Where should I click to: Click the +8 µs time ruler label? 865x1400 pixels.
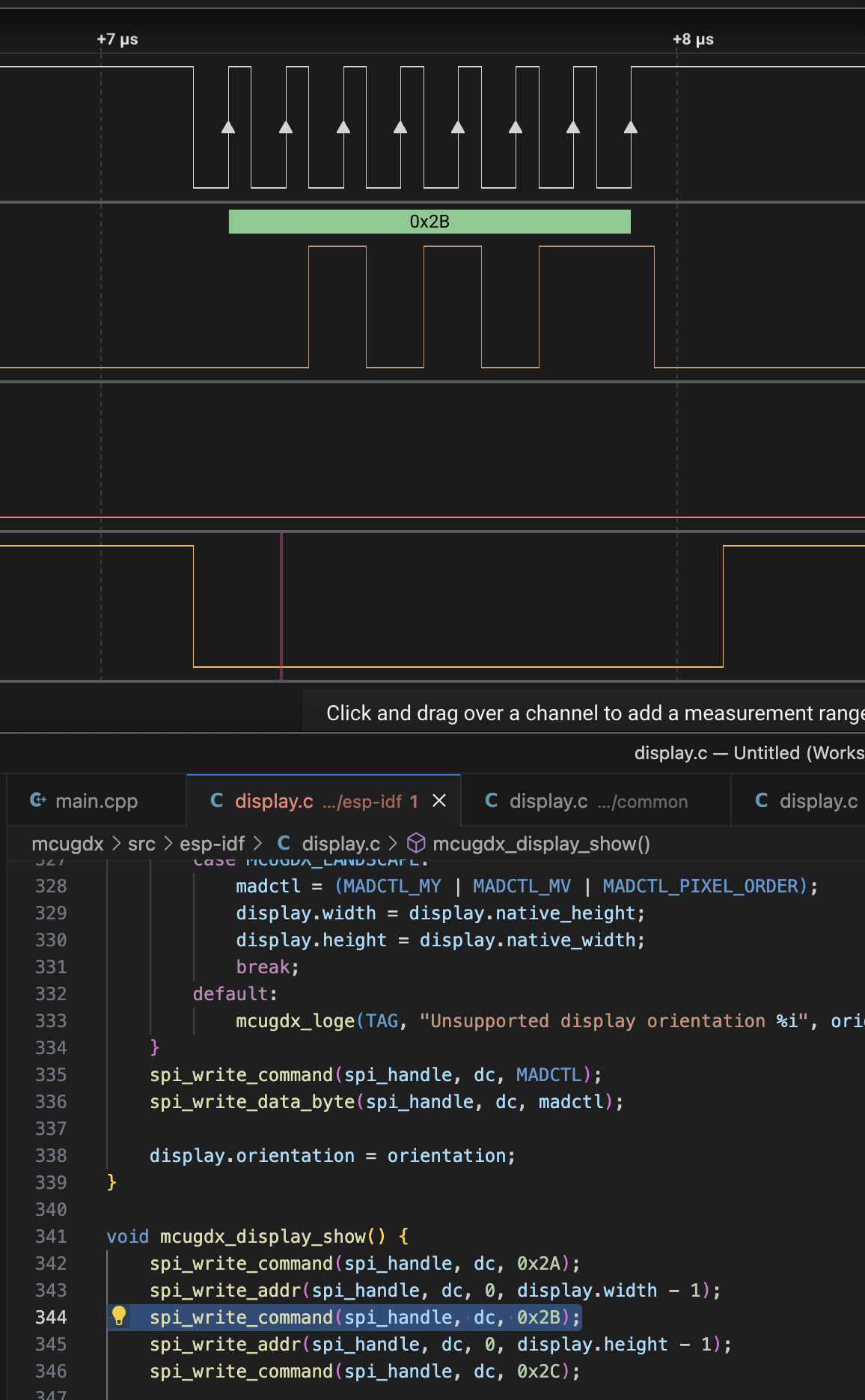pos(693,39)
